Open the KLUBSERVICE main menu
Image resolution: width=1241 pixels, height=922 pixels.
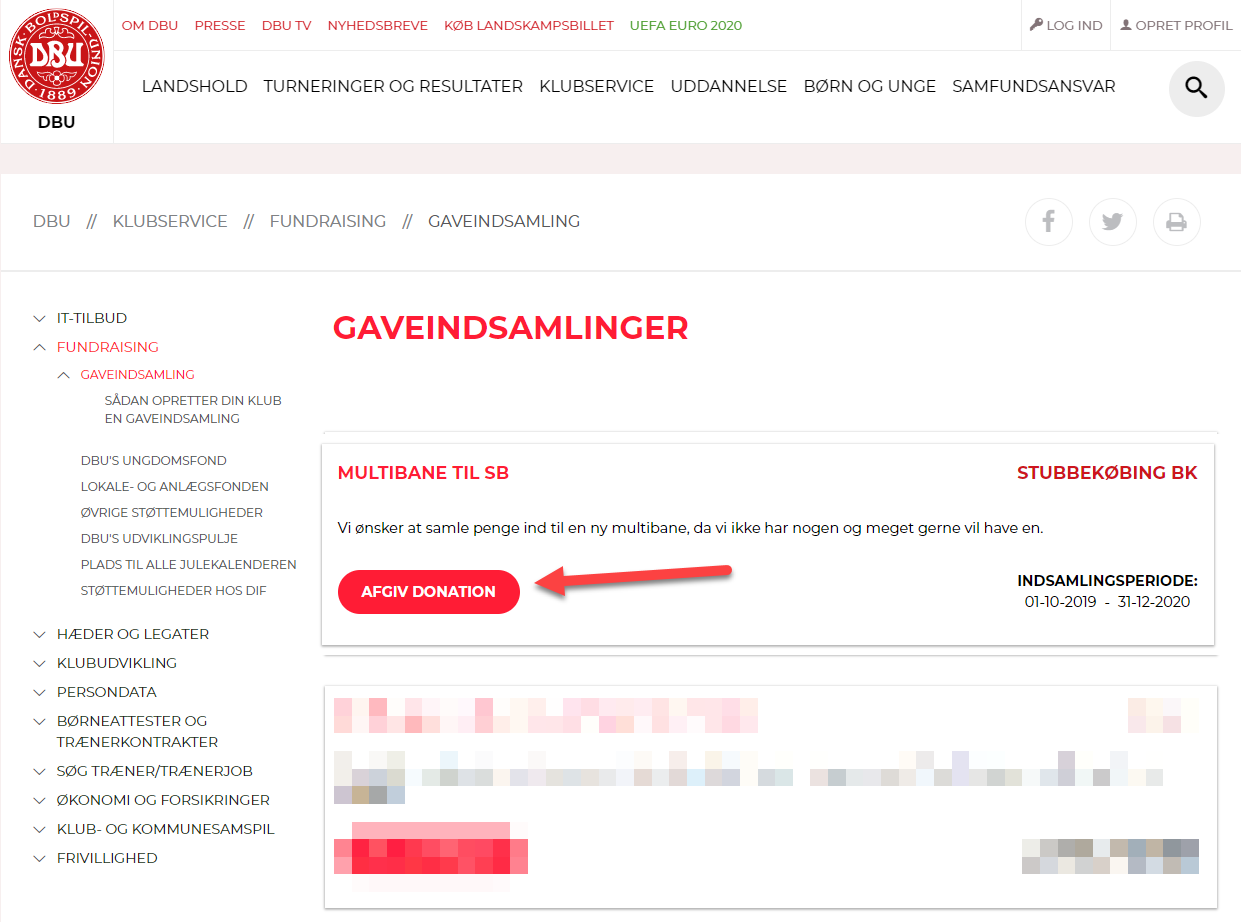click(x=596, y=87)
